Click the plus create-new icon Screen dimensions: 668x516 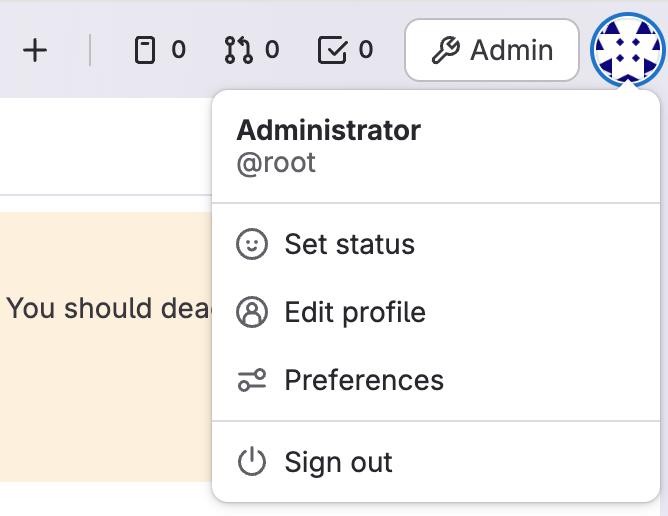point(35,50)
